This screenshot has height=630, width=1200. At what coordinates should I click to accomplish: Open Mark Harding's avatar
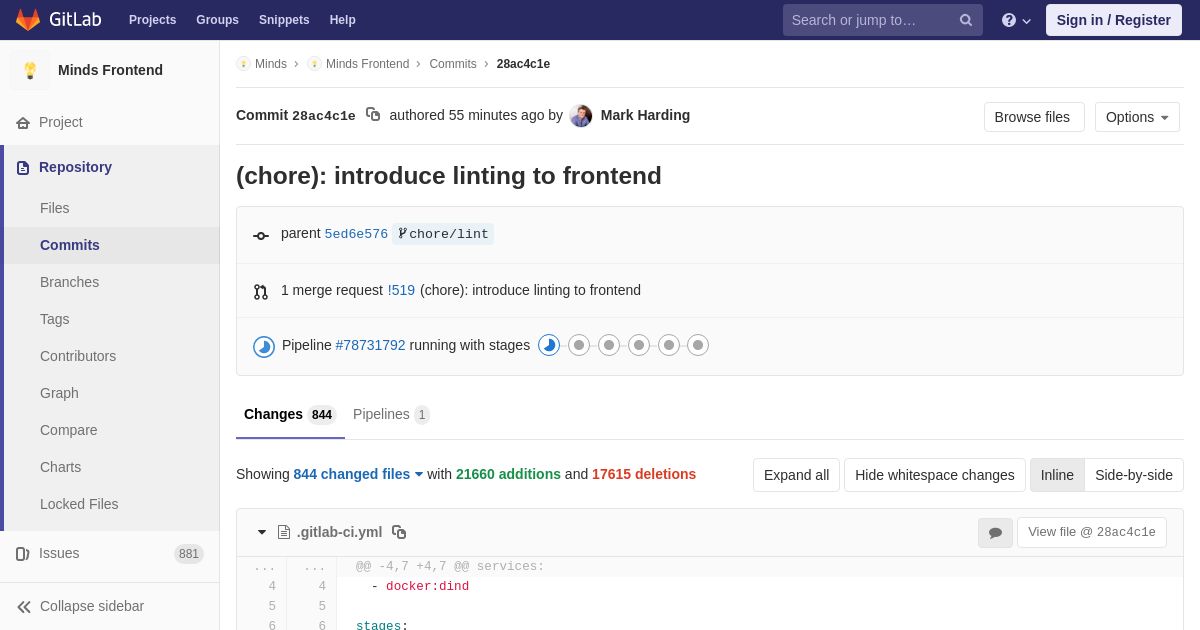[581, 116]
